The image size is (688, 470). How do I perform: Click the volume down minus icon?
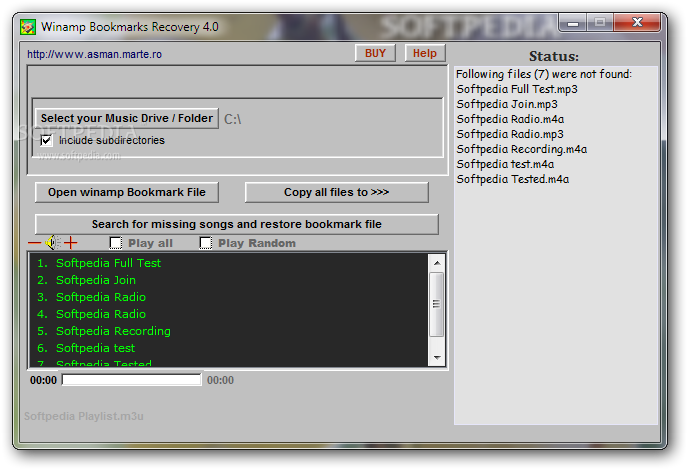click(34, 243)
